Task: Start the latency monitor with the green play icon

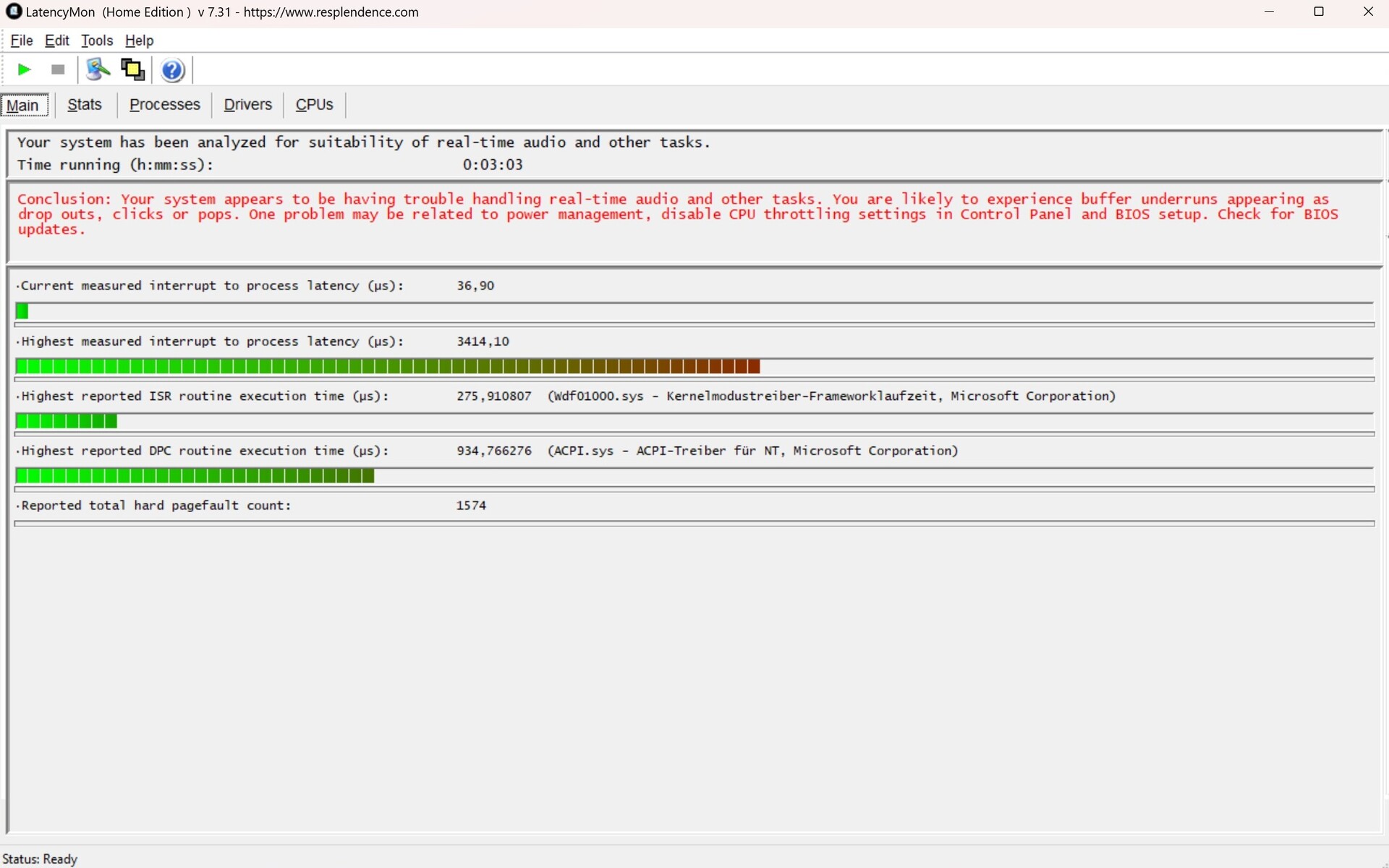Action: 24,69
